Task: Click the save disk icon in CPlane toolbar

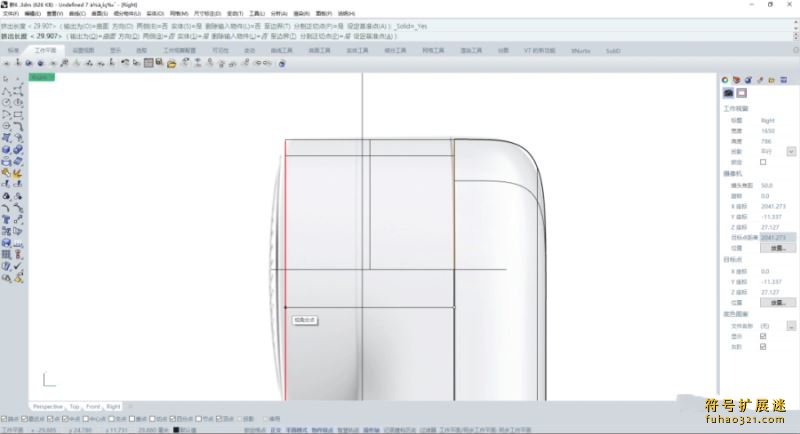Action: pyautogui.click(x=159, y=63)
